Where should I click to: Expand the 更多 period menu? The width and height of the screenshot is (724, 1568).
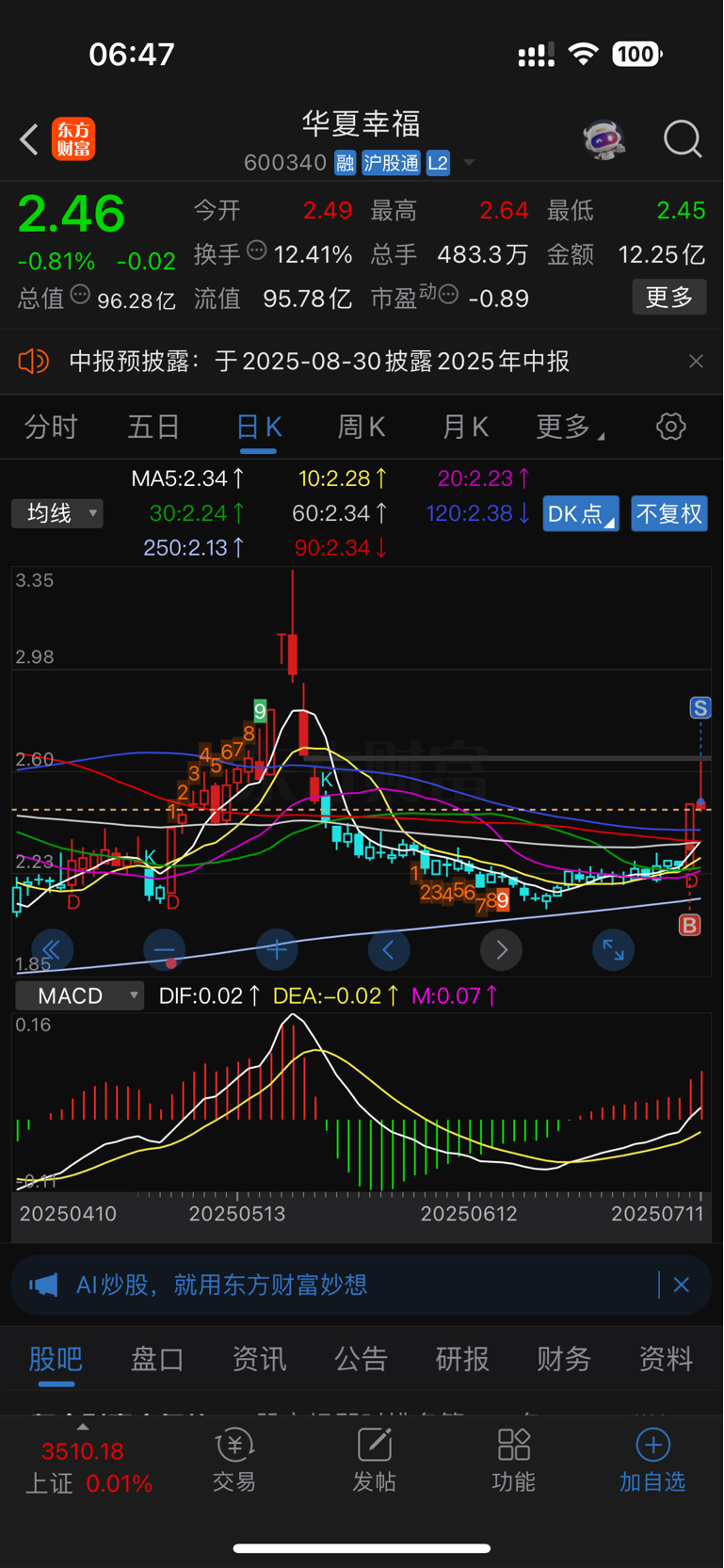(x=569, y=428)
